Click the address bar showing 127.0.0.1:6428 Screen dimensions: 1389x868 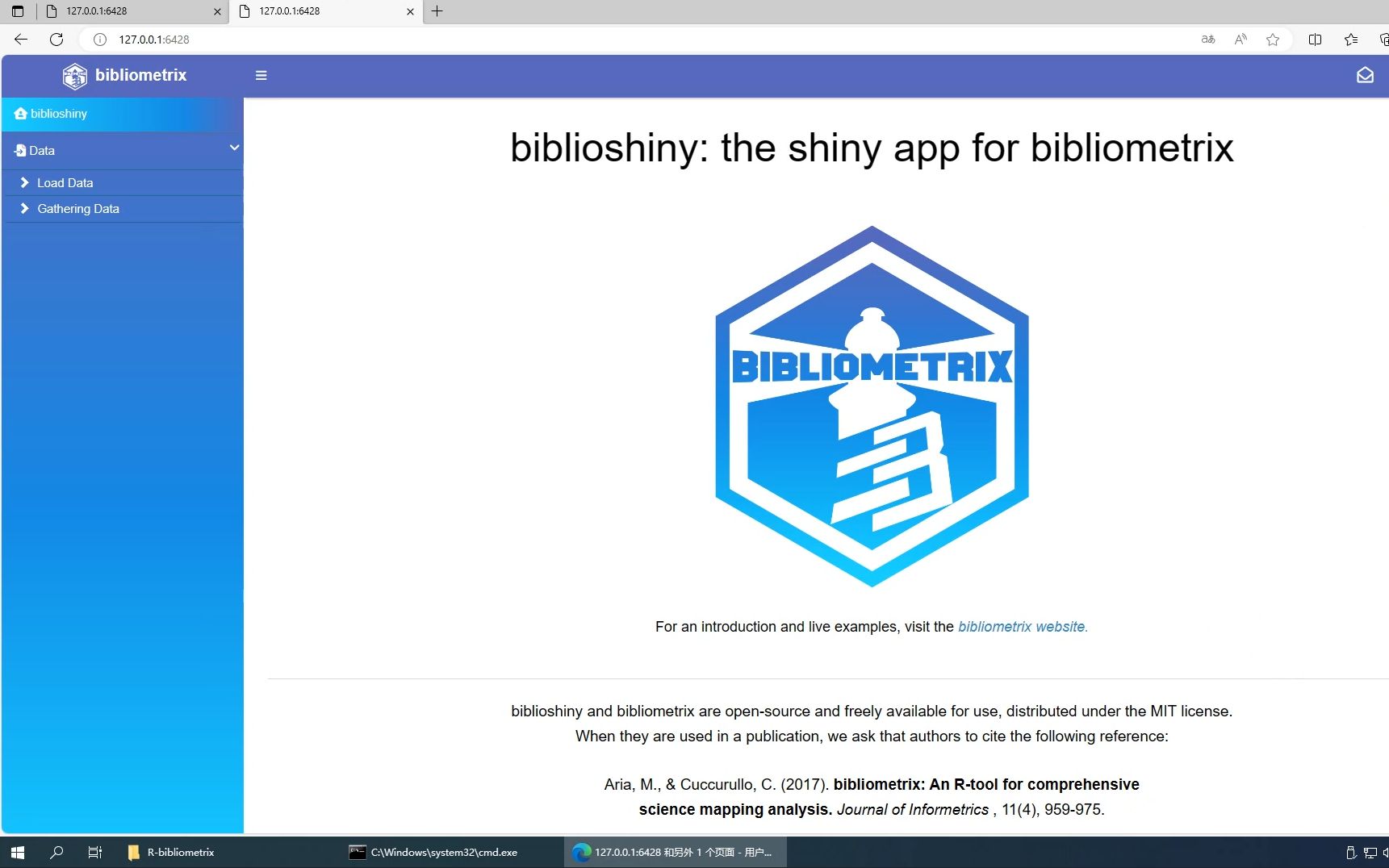coord(565,40)
